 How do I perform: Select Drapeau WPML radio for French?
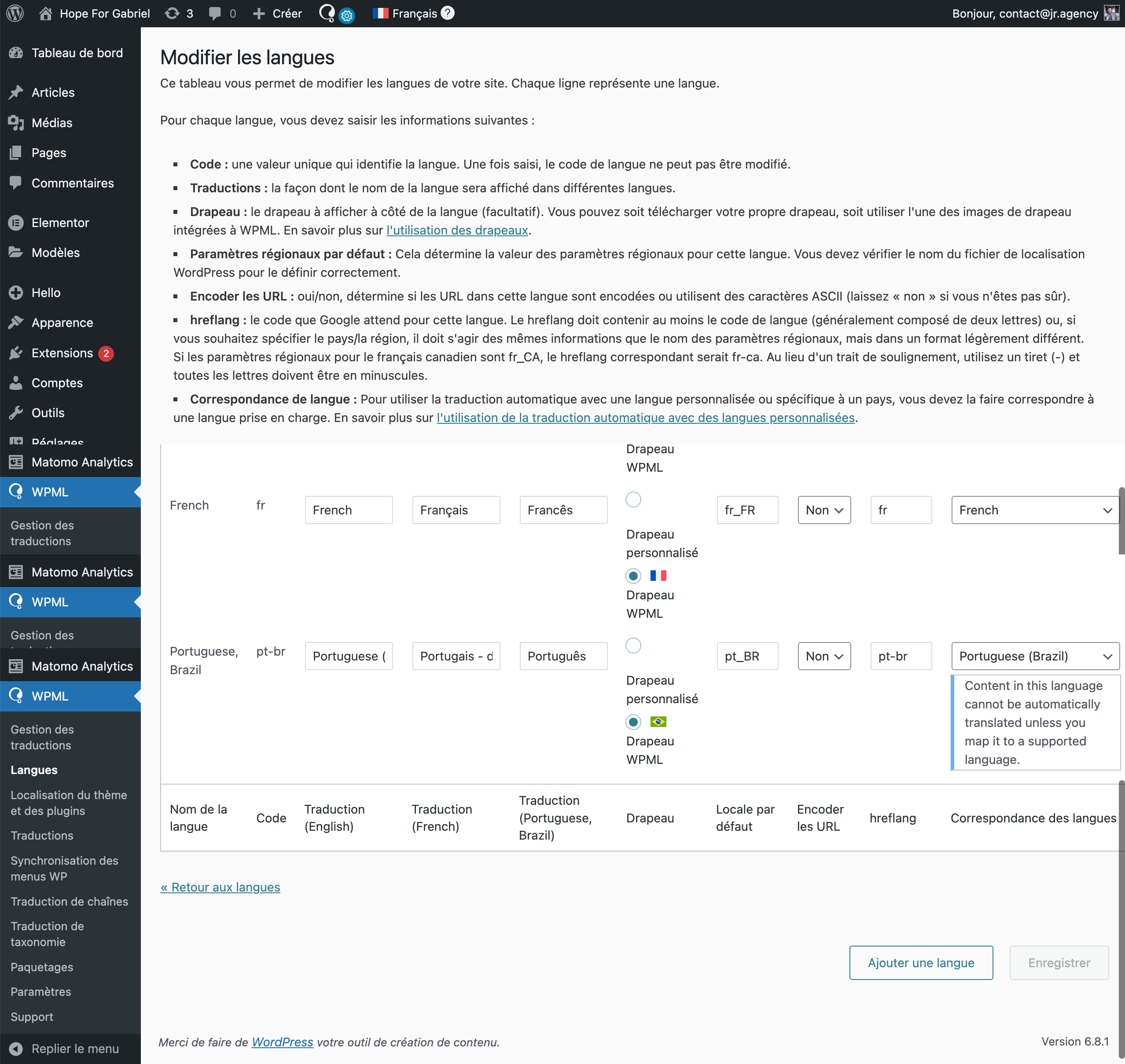[x=633, y=576]
